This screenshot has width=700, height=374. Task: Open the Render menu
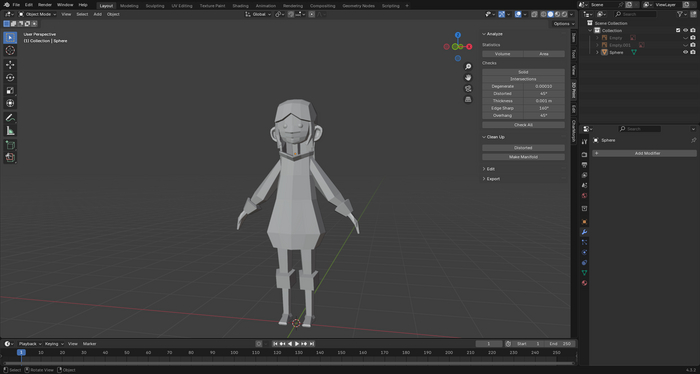tap(45, 5)
